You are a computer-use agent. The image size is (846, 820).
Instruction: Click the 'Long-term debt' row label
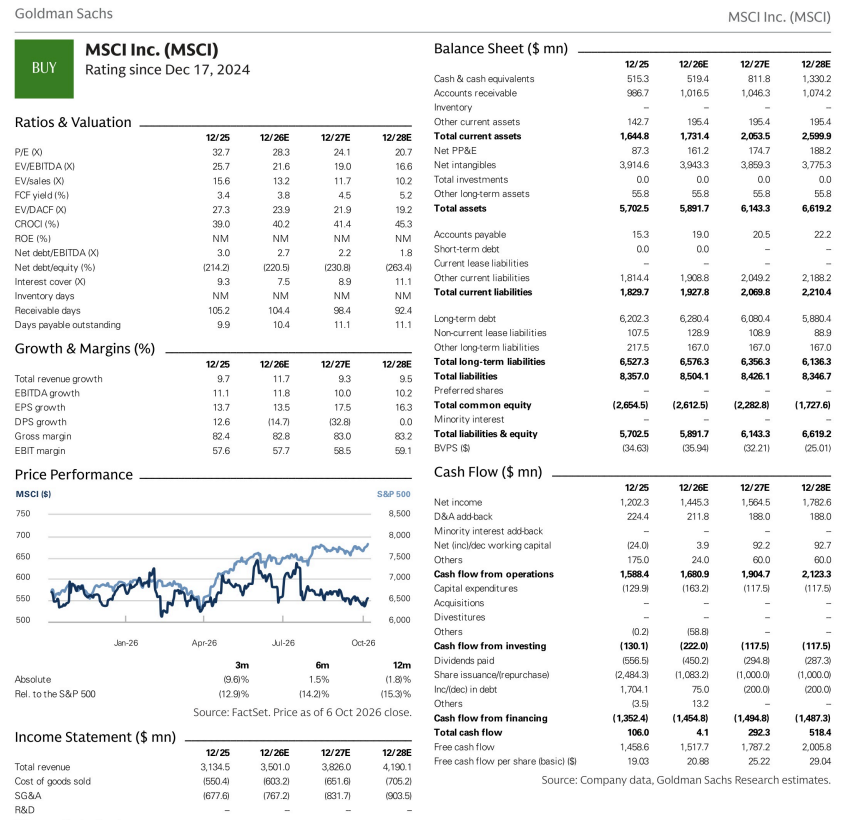tap(465, 319)
